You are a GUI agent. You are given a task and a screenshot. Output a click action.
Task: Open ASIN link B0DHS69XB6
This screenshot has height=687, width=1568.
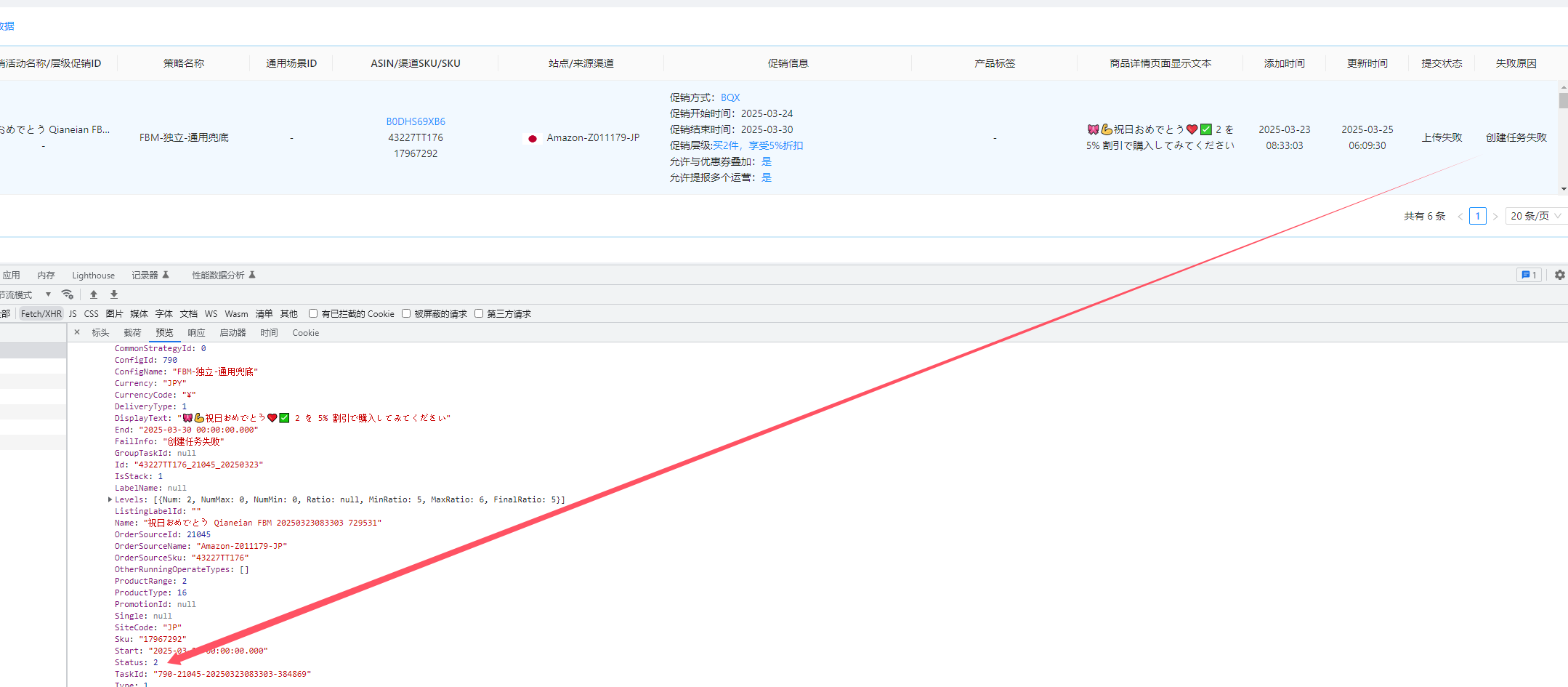416,121
